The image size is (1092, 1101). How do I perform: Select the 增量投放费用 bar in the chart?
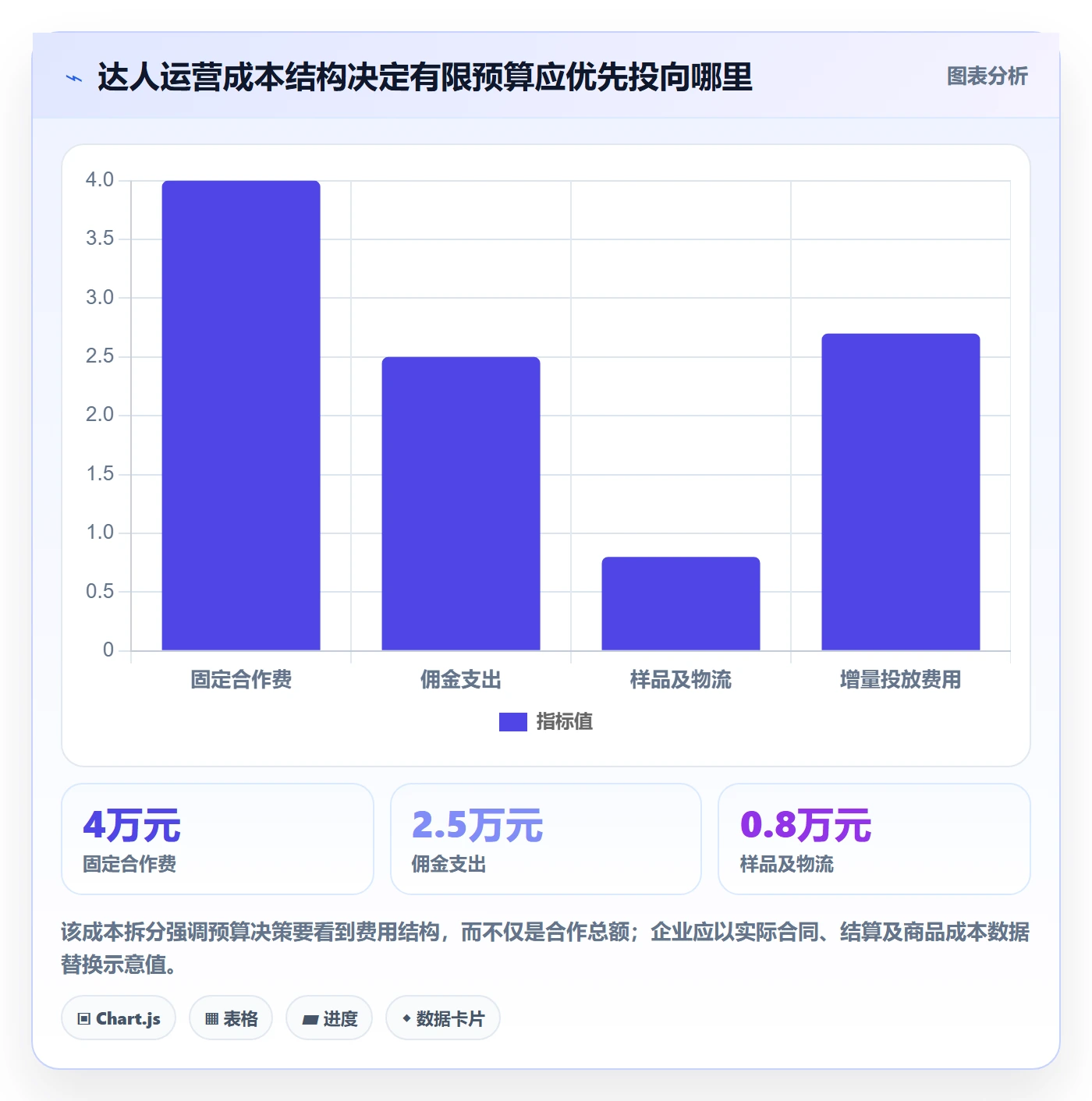(901, 492)
